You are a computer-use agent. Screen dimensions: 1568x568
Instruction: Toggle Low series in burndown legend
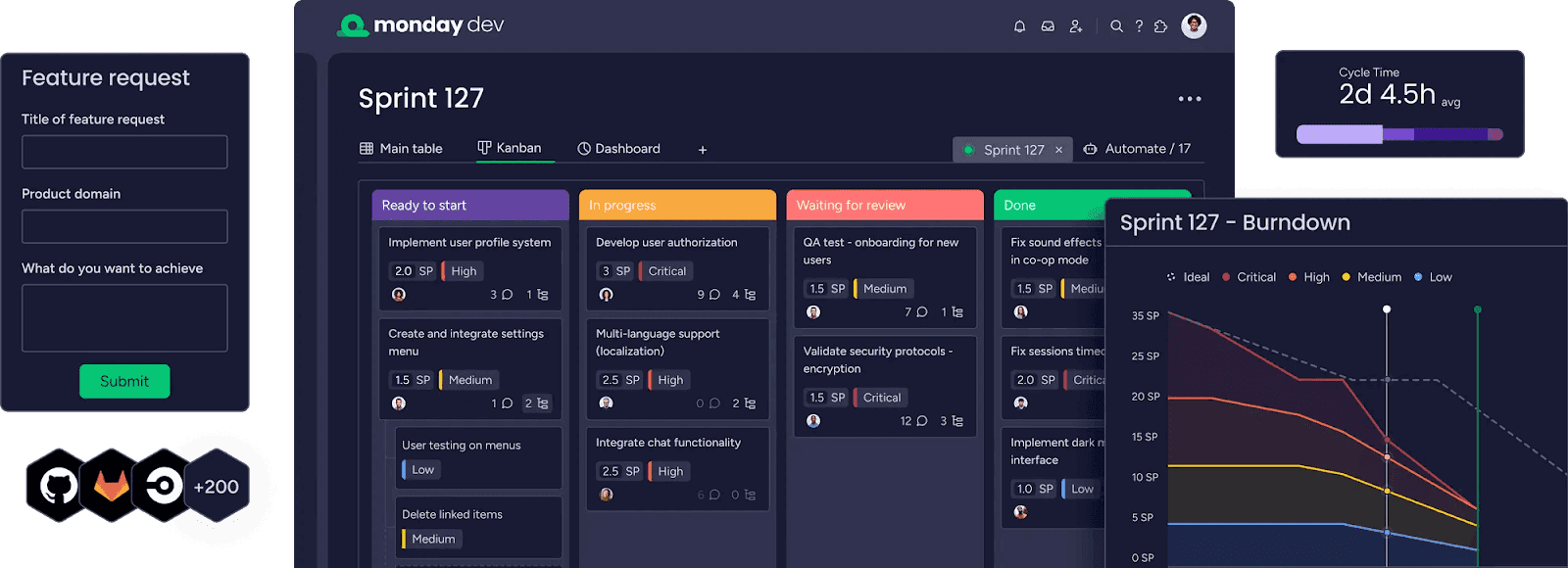coord(1433,277)
